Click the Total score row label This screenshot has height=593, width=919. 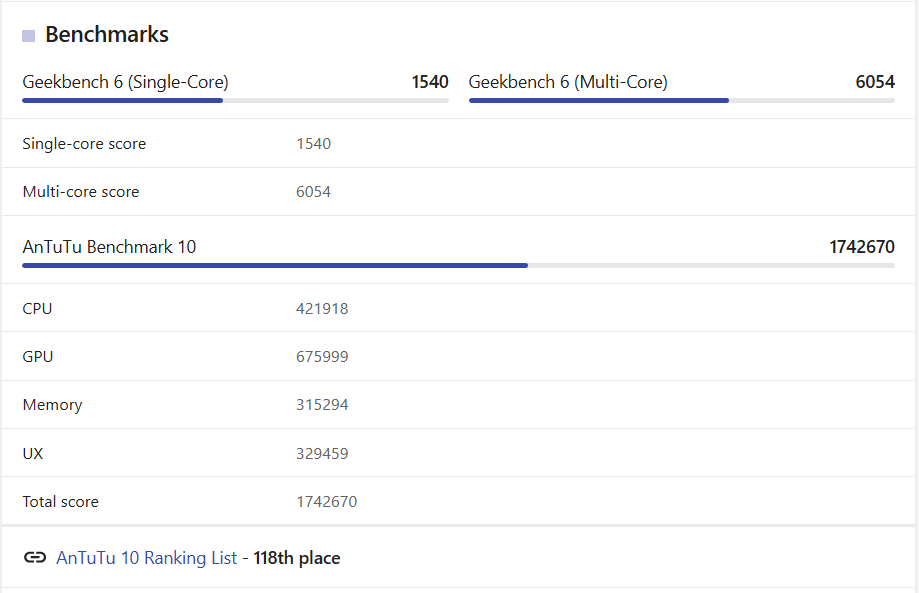point(60,502)
